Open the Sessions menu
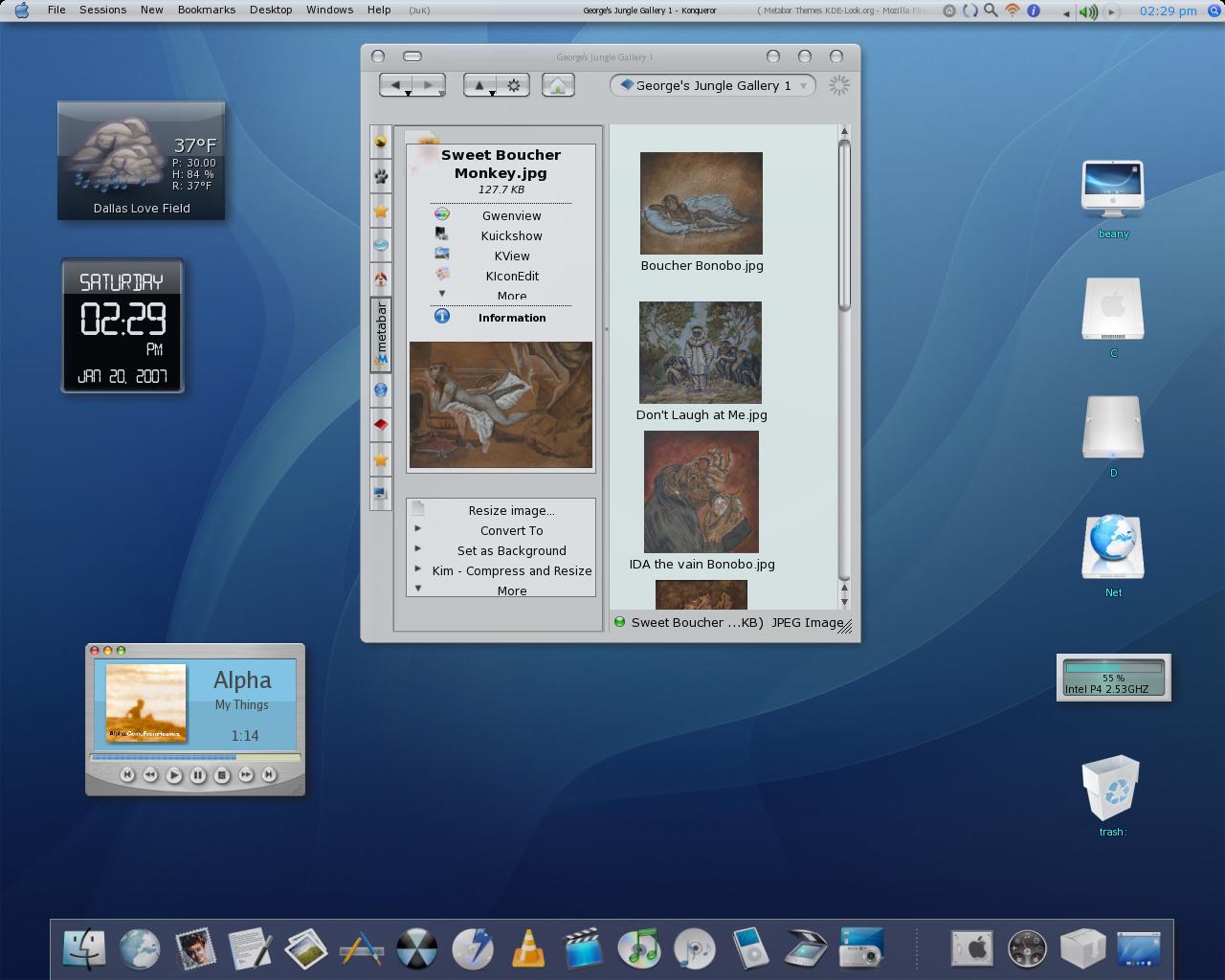The height and width of the screenshot is (980, 1225). [x=102, y=10]
